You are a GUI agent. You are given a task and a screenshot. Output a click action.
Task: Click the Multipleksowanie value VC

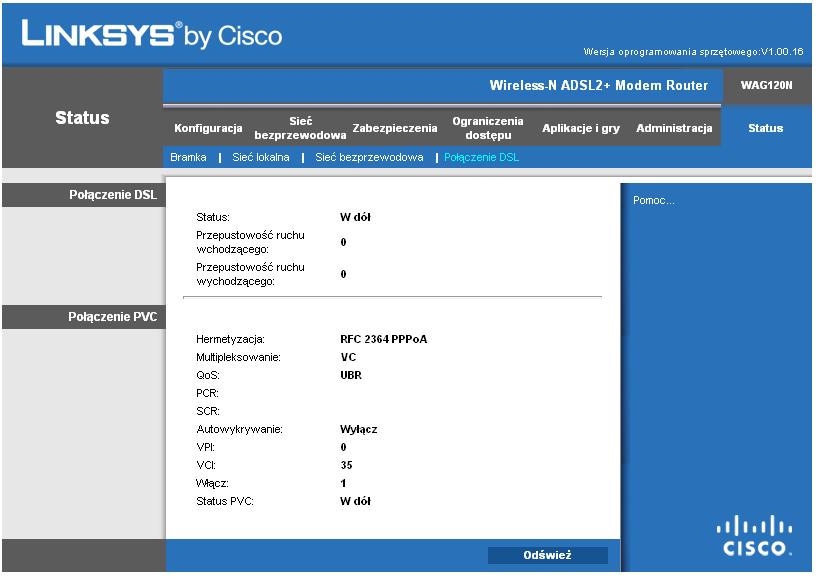click(348, 357)
